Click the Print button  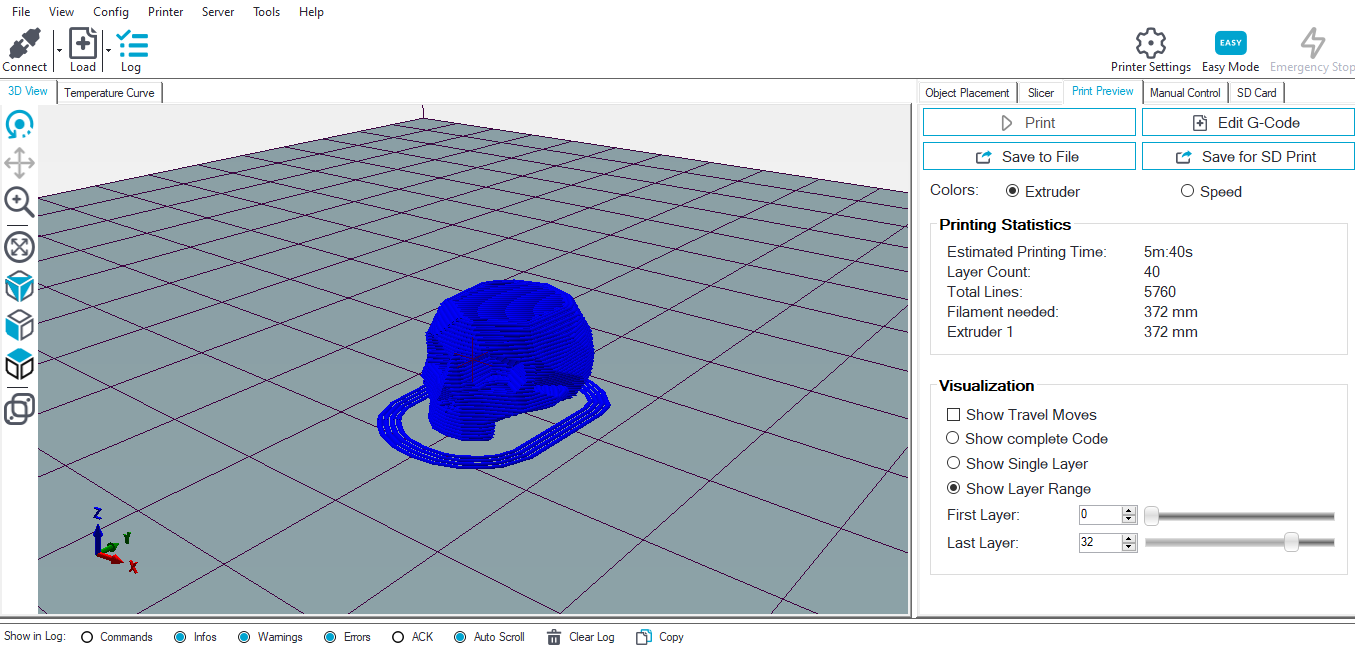1029,122
